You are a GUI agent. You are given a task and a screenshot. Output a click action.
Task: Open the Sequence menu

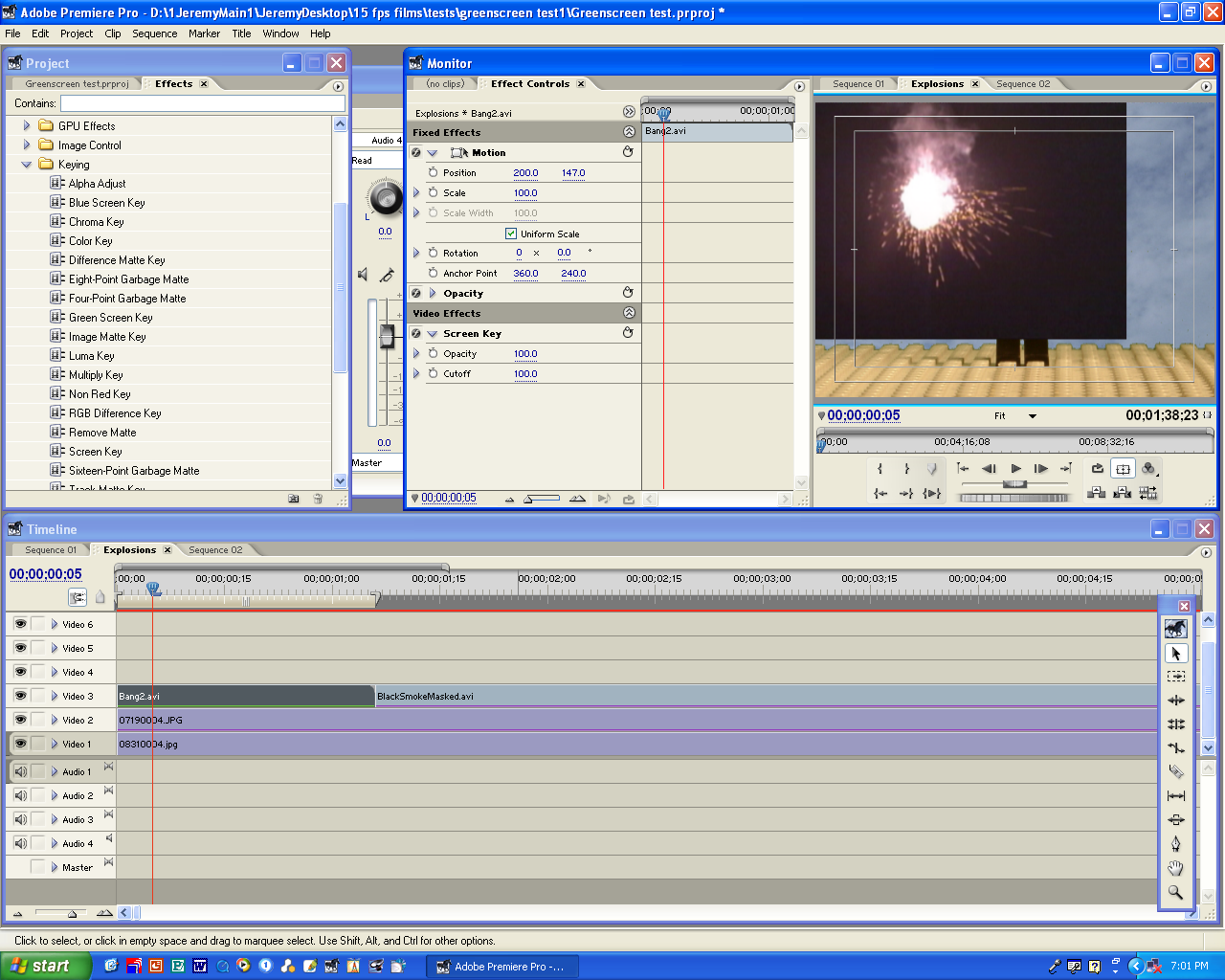[155, 33]
